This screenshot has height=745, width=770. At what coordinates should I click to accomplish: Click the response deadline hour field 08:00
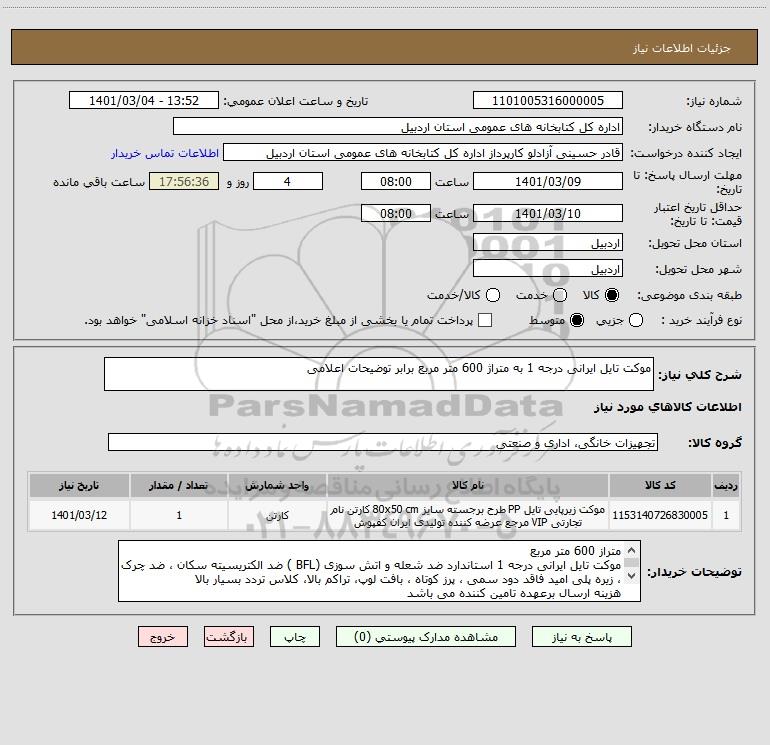coord(396,181)
